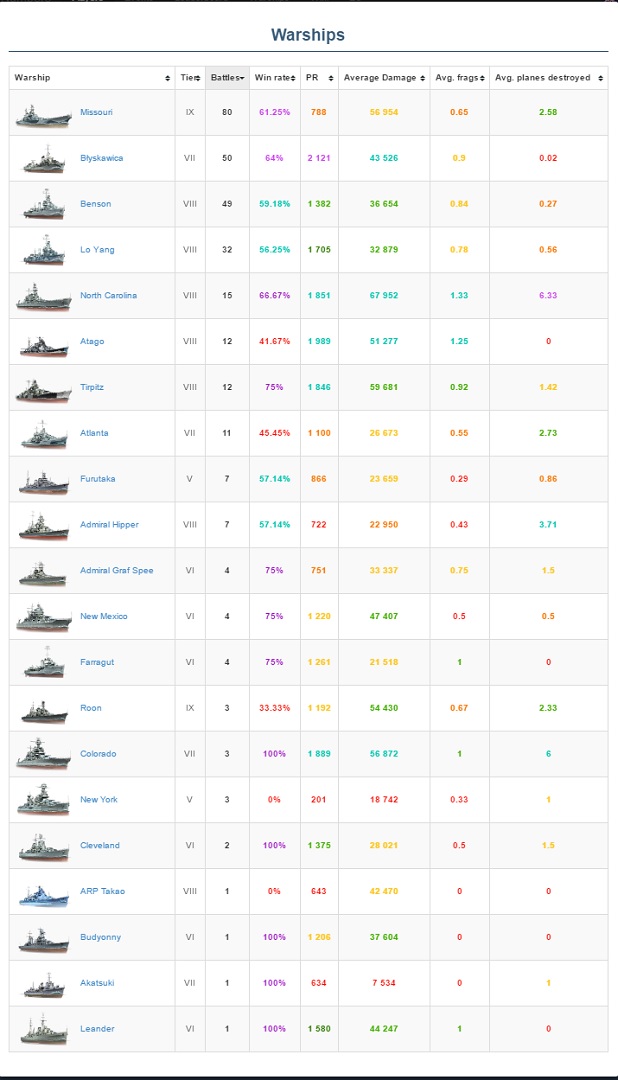Click the North Carolina battleship image
The image size is (618, 1080).
point(43,297)
